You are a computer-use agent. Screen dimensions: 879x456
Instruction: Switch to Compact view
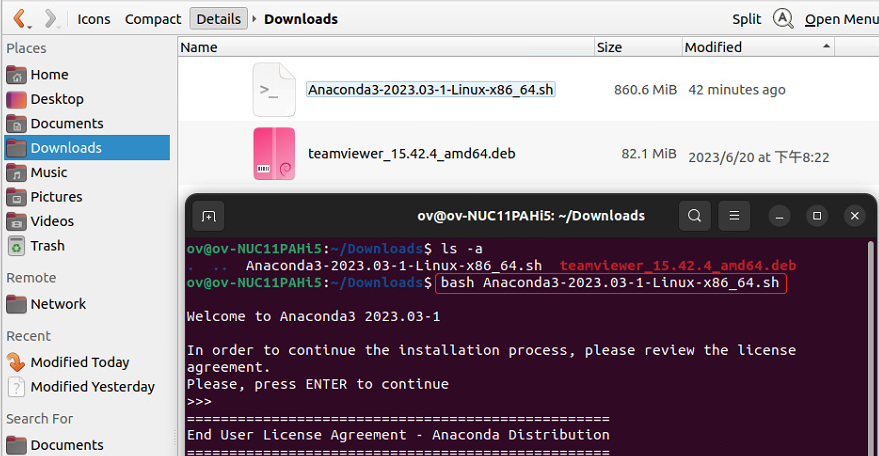pyautogui.click(x=153, y=19)
